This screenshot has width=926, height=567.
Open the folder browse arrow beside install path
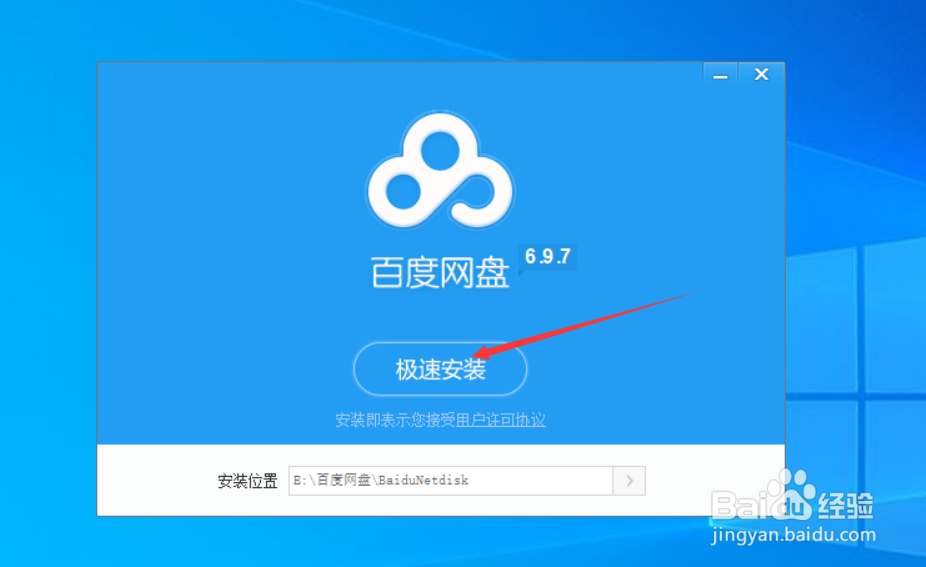[x=629, y=481]
